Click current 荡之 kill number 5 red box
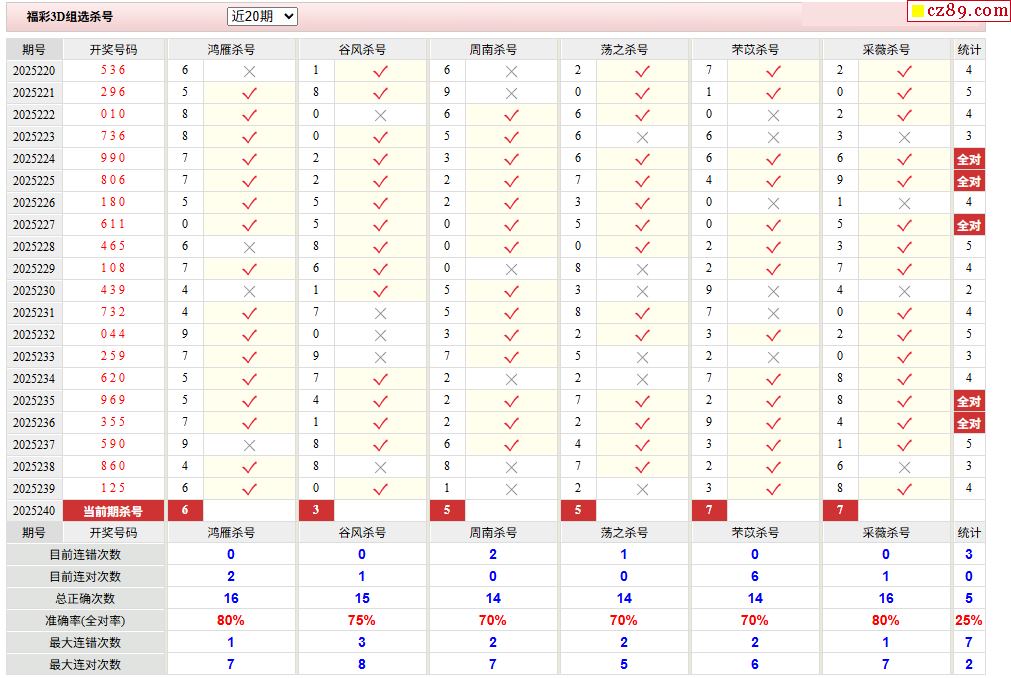The width and height of the screenshot is (1011, 678). pos(578,510)
